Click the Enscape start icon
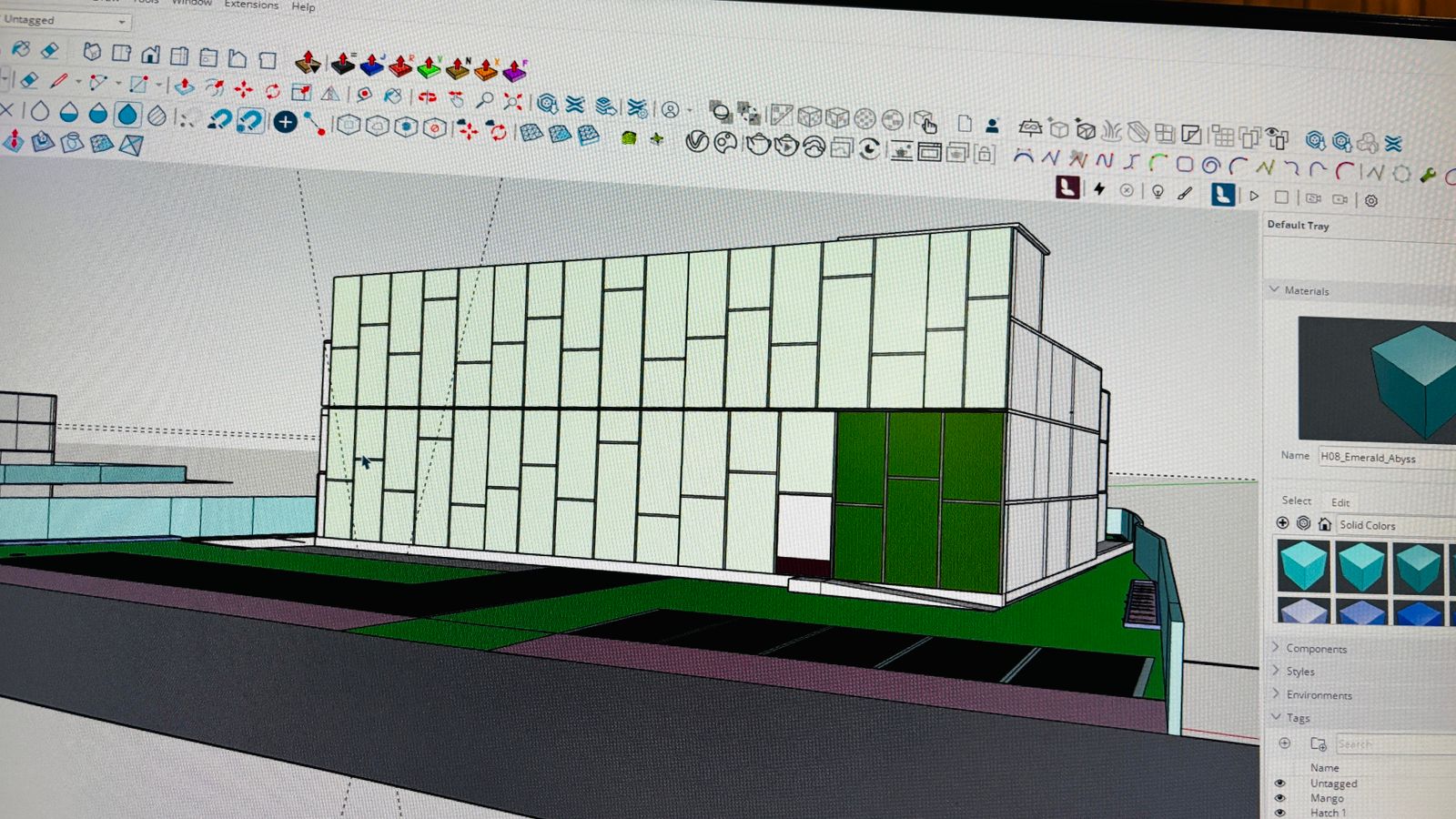This screenshot has height=819, width=1456. pyautogui.click(x=1067, y=187)
